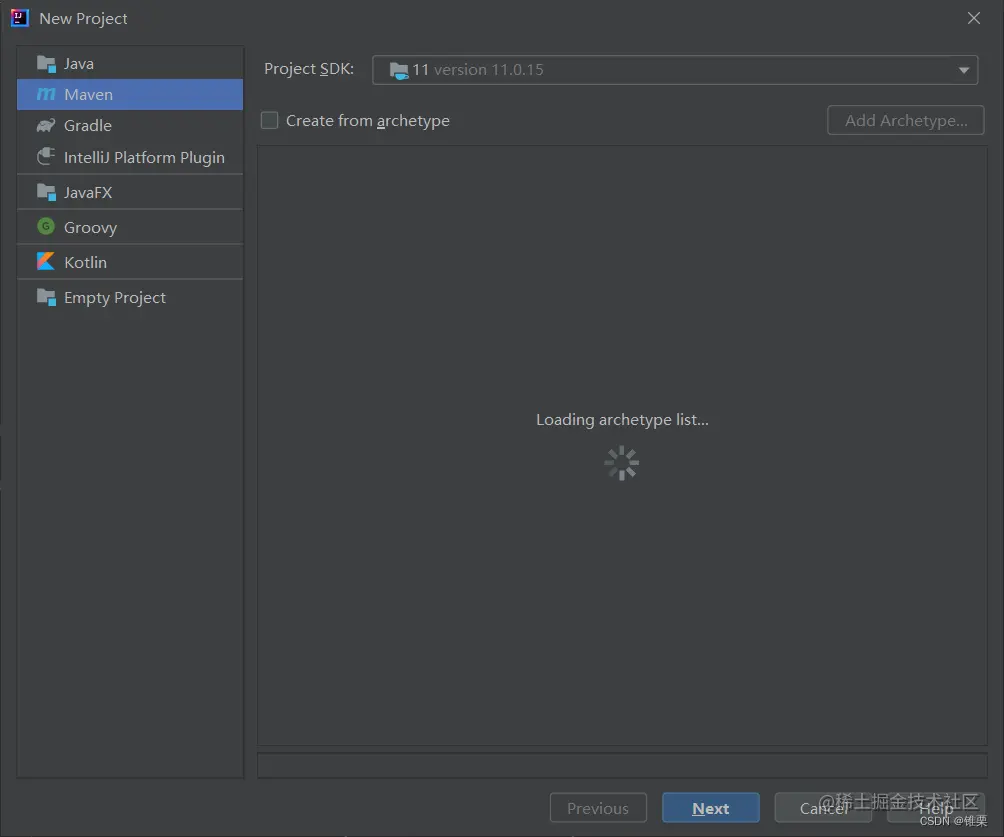Click the Loading archetype list spinner
Image resolution: width=1004 pixels, height=837 pixels.
click(622, 463)
